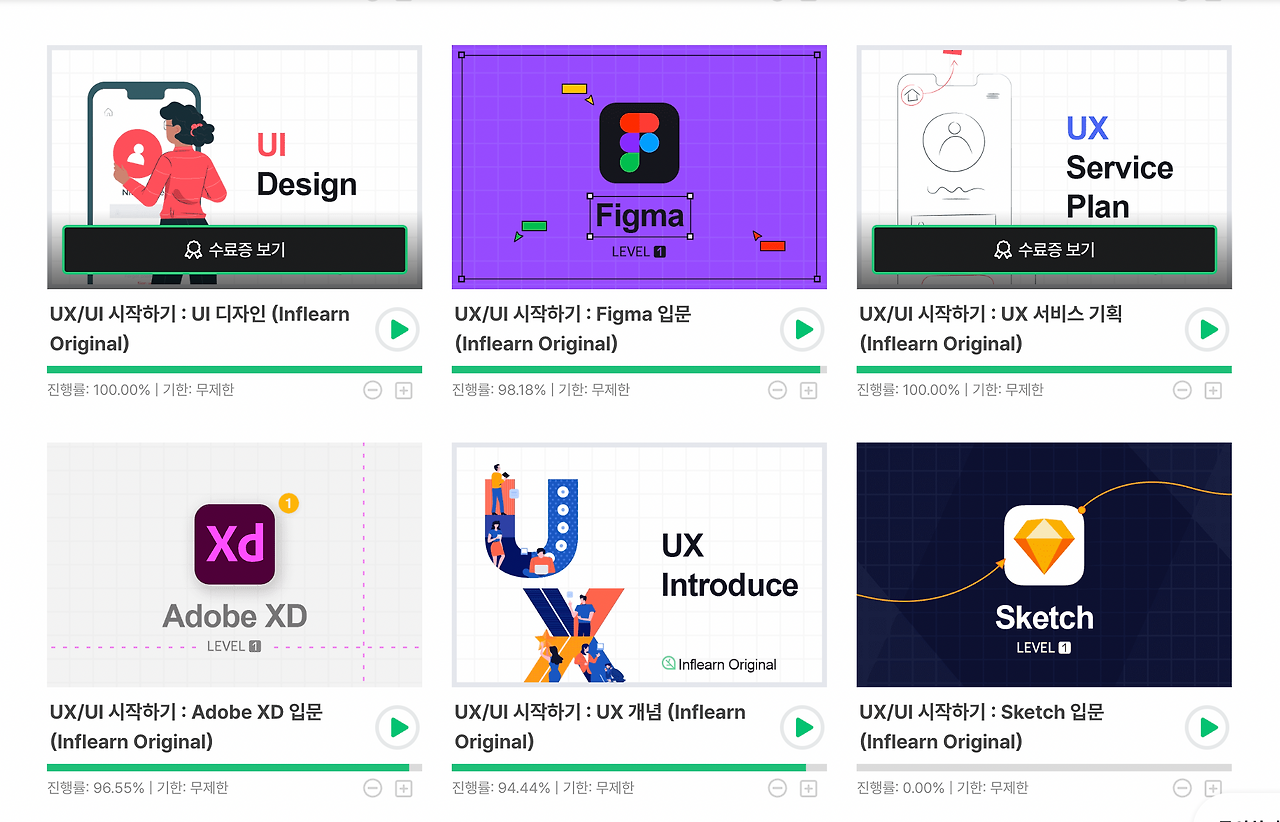This screenshot has width=1280, height=822.
Task: Click the '진행률: 96.55% | 기한: 무제한' text
Action: click(x=138, y=788)
